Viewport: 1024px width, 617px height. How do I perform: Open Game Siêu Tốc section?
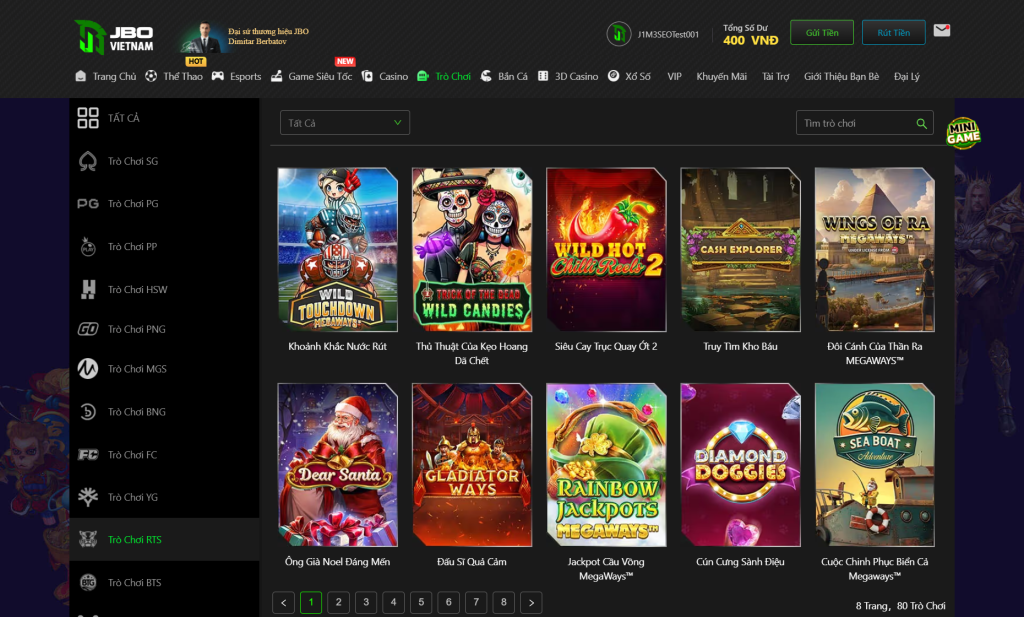point(312,76)
